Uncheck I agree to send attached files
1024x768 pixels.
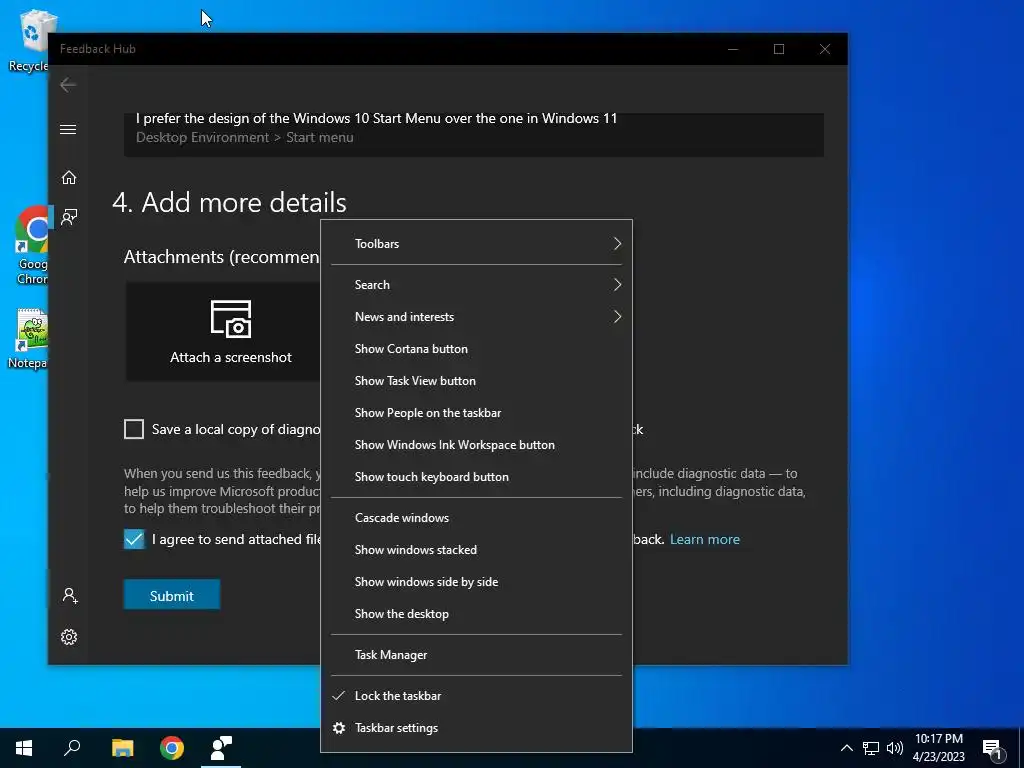[134, 539]
